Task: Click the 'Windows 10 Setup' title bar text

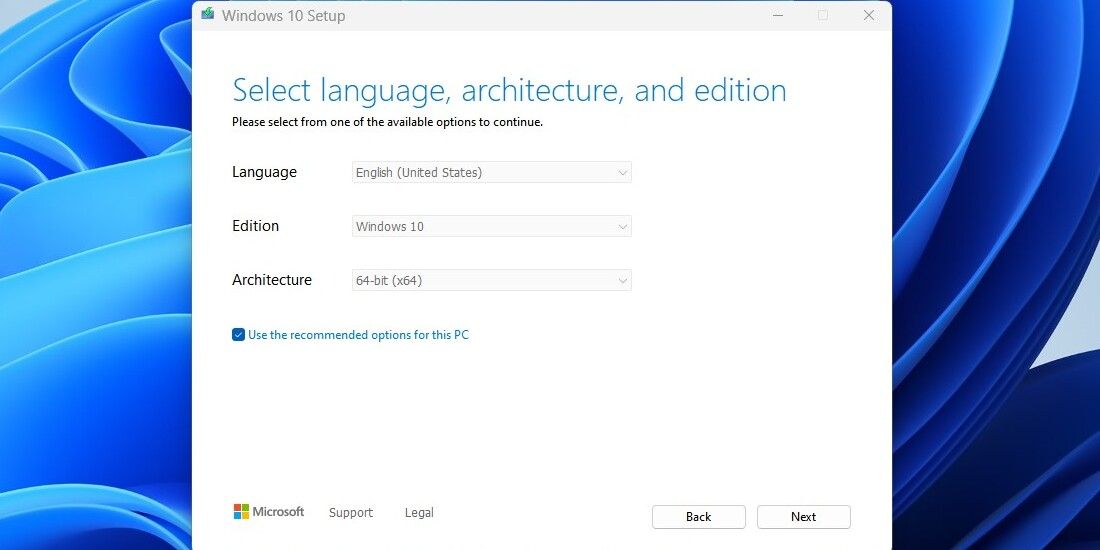Action: point(283,16)
